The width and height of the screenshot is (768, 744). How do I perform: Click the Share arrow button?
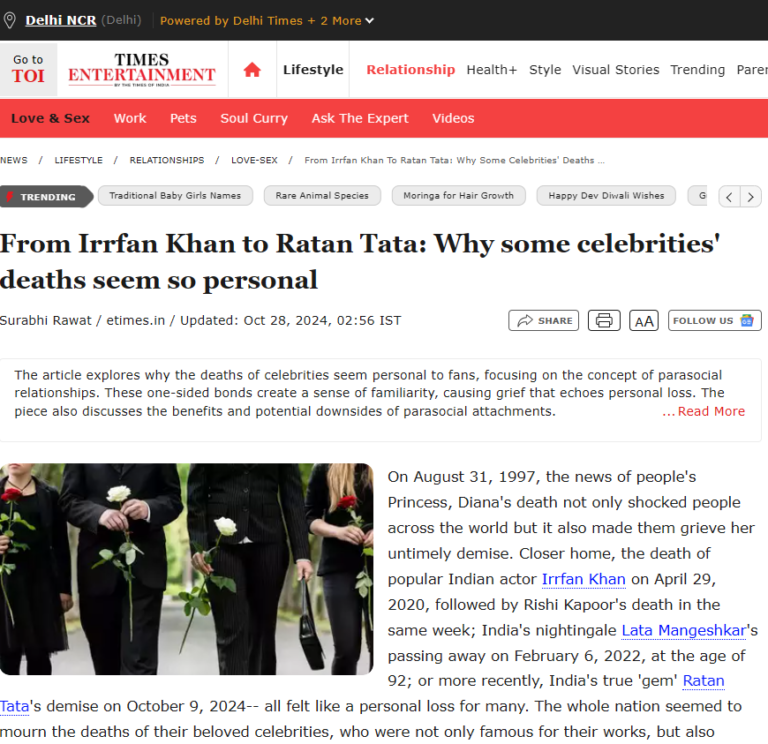(x=544, y=320)
